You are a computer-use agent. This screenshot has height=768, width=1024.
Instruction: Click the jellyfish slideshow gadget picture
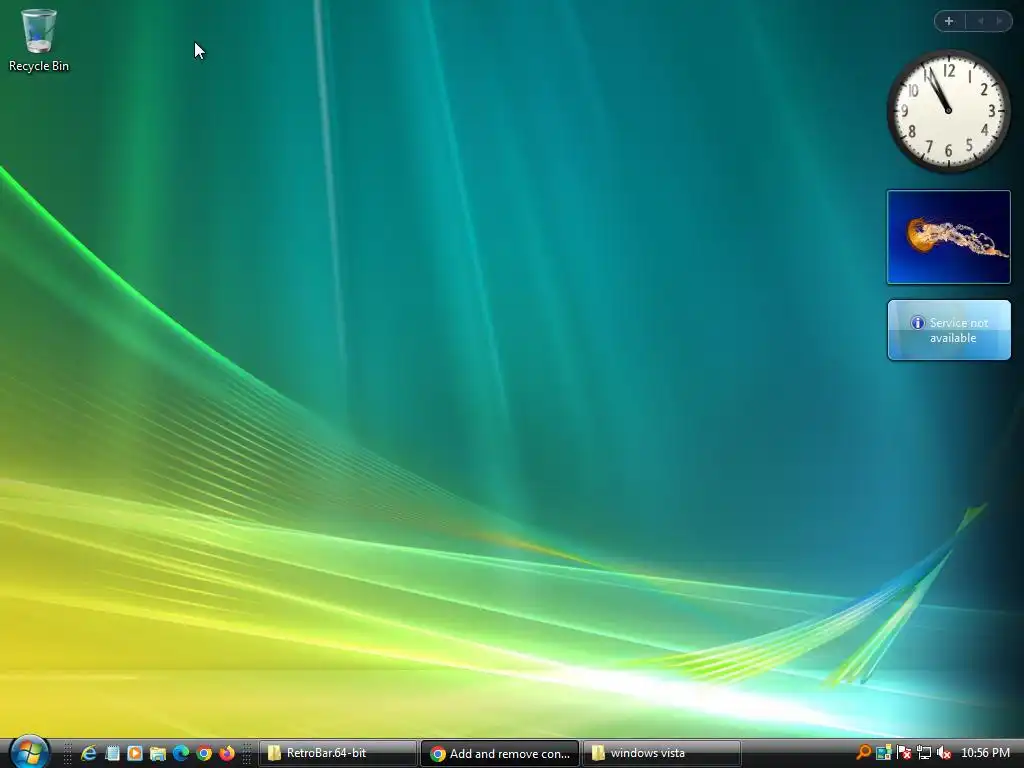[x=948, y=237]
